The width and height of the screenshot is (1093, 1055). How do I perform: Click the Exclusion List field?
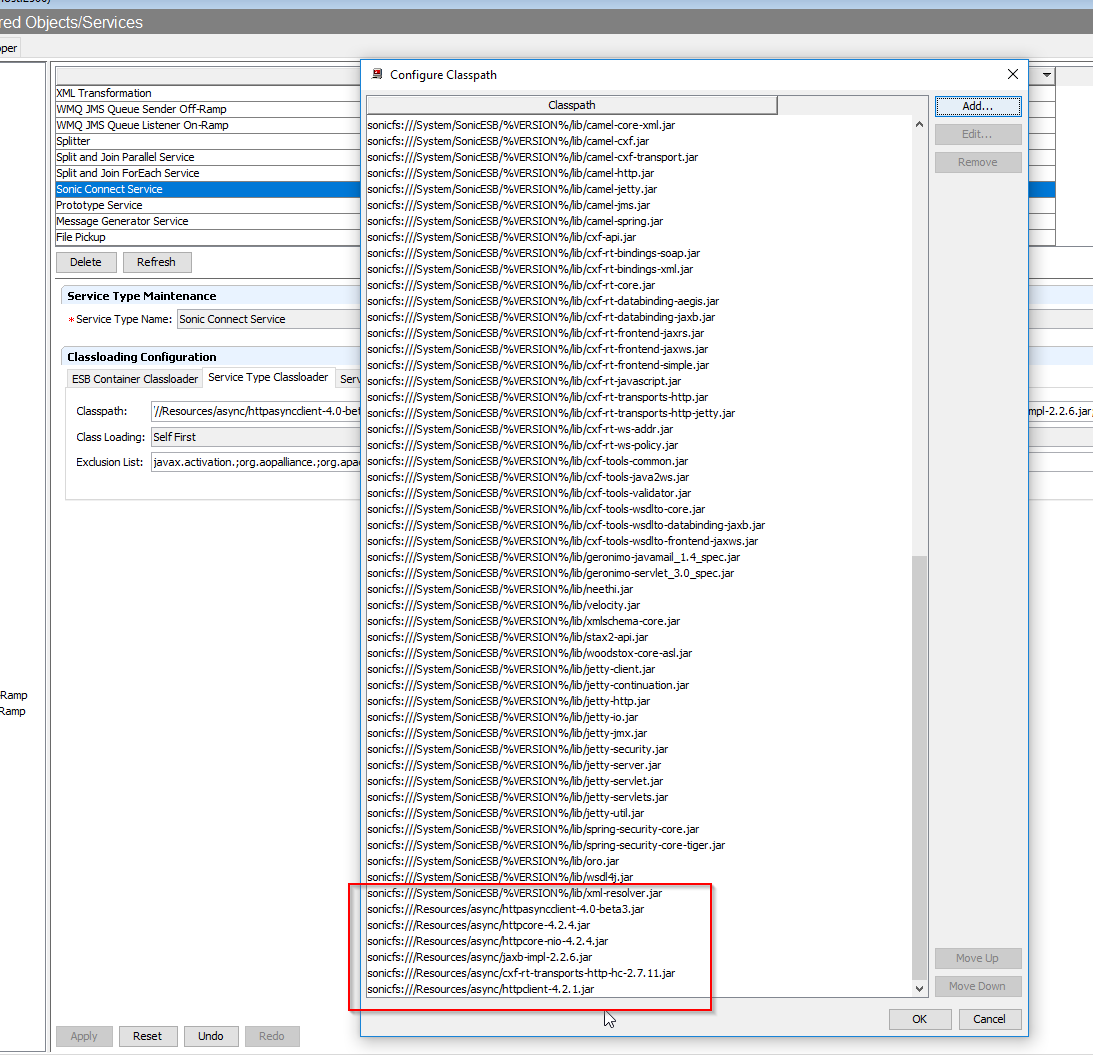click(x=256, y=462)
